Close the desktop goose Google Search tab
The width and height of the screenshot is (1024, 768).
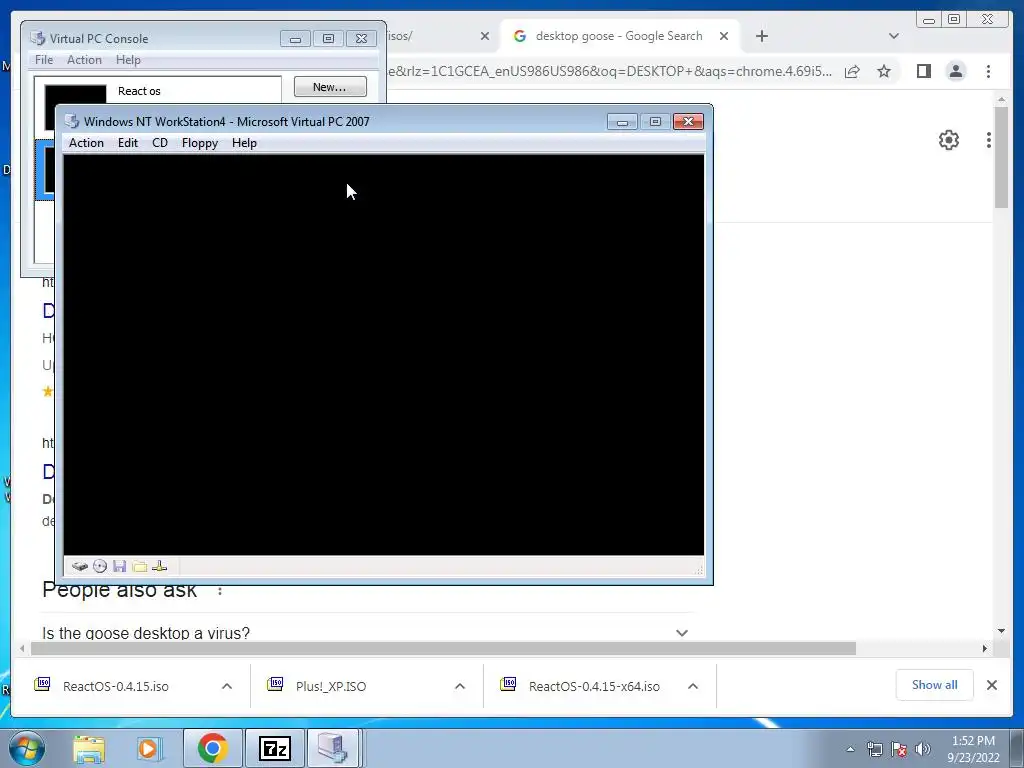pyautogui.click(x=724, y=37)
